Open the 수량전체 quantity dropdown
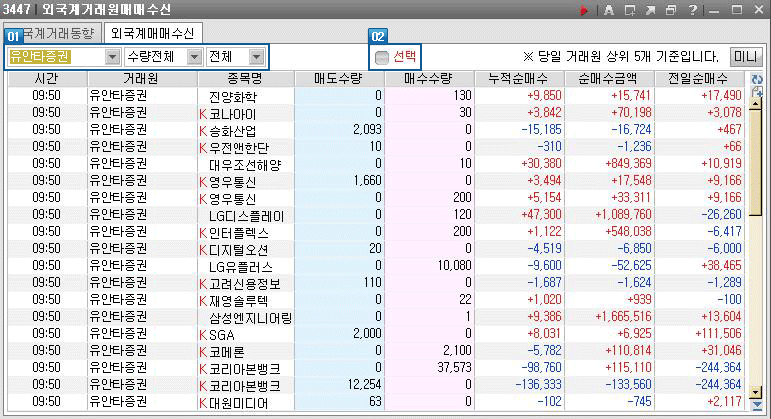This screenshot has height=419, width=771. pos(195,57)
